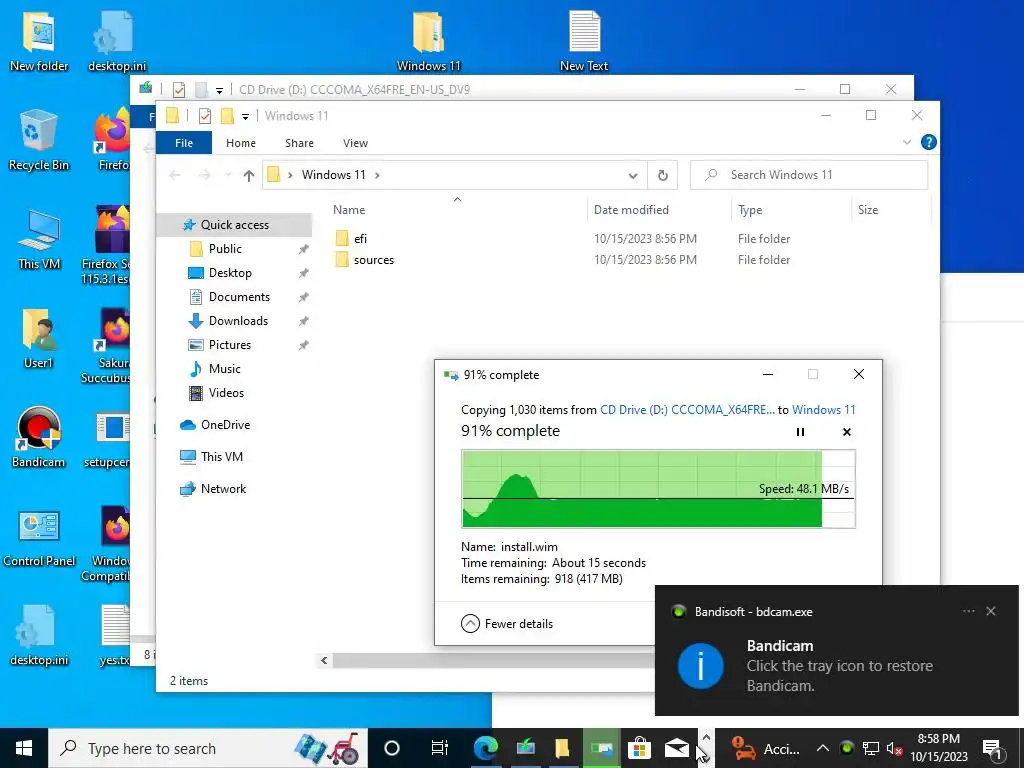Sort by Date modified column

631,210
